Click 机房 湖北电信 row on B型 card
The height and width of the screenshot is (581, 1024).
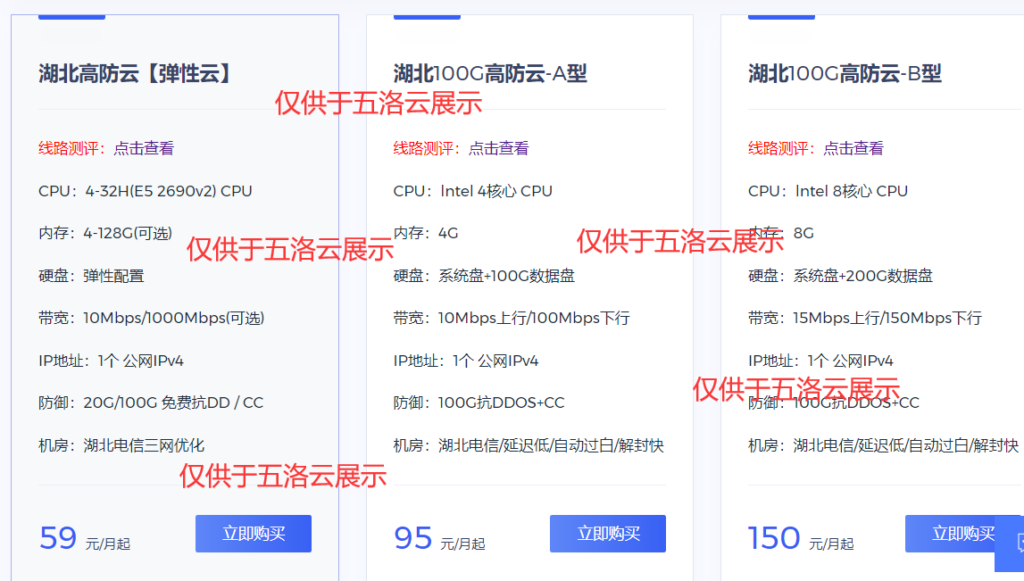pos(880,445)
